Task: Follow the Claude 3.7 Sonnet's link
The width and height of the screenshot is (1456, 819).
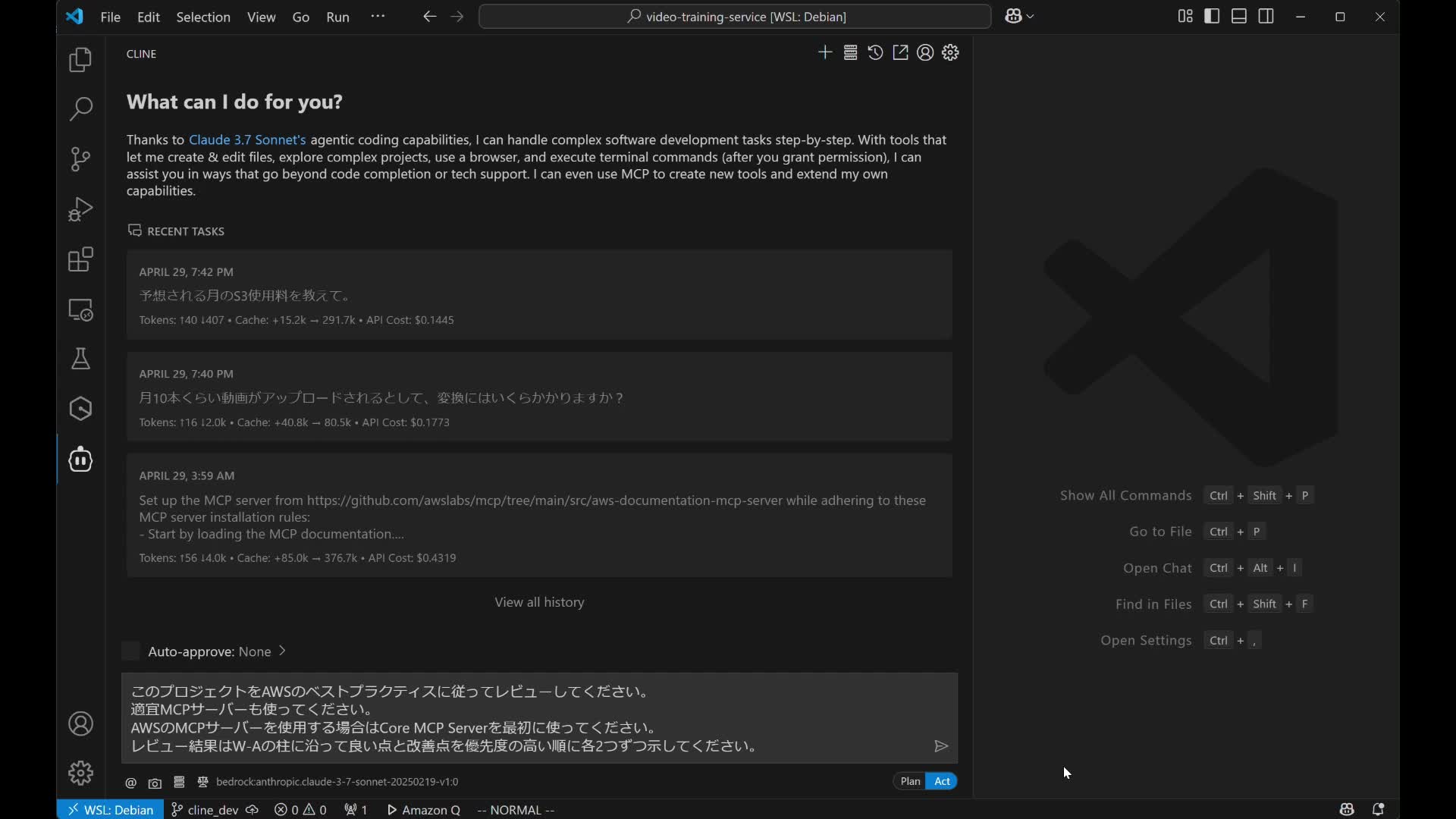Action: [x=247, y=140]
